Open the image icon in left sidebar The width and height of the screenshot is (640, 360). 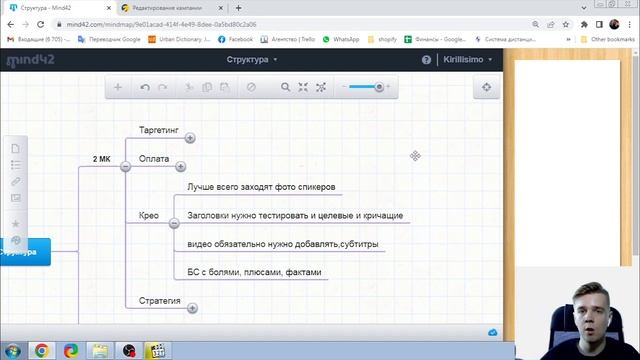tap(16, 198)
